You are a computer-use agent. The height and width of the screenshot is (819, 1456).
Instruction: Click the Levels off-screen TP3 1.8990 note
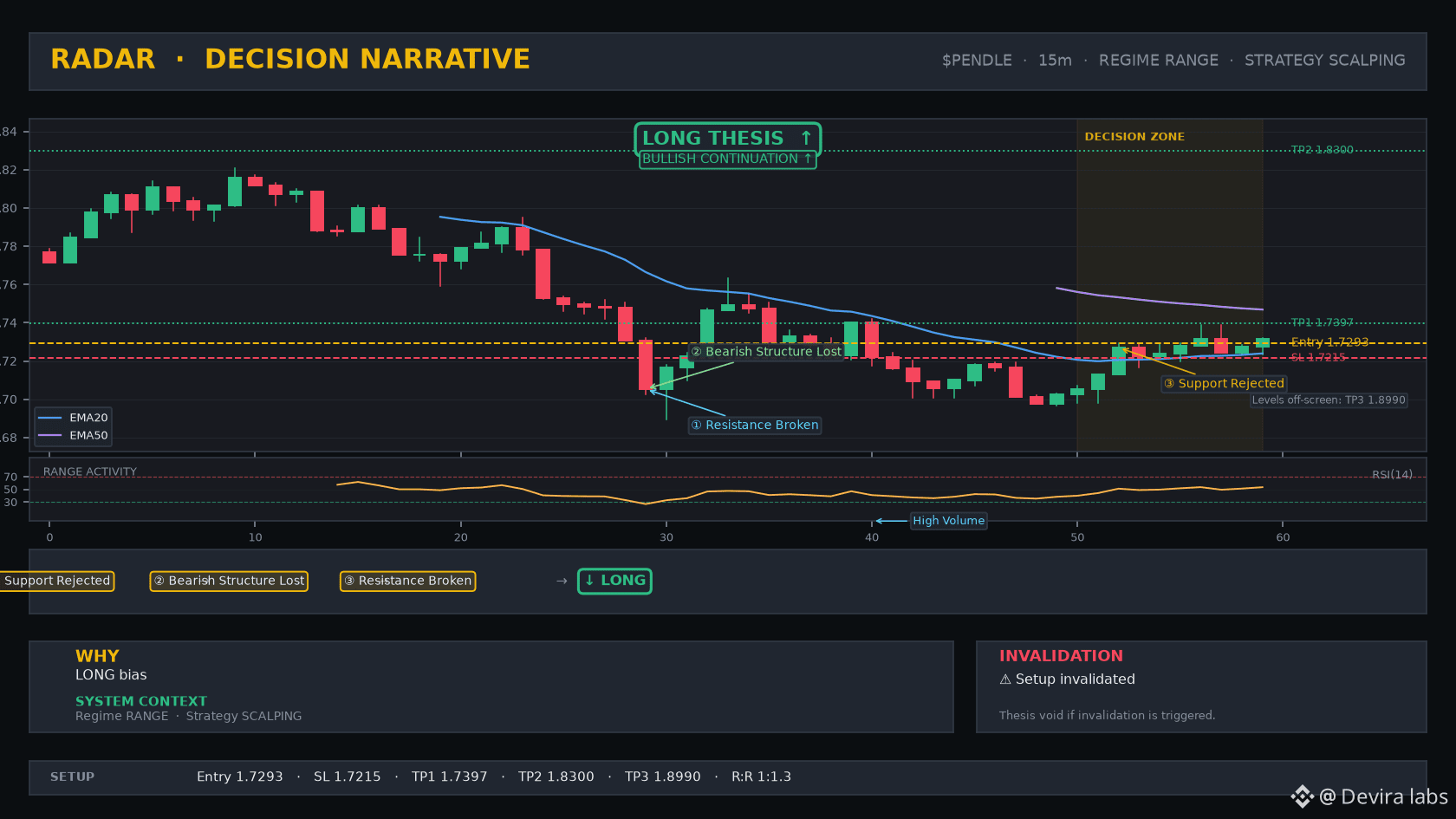(1329, 400)
